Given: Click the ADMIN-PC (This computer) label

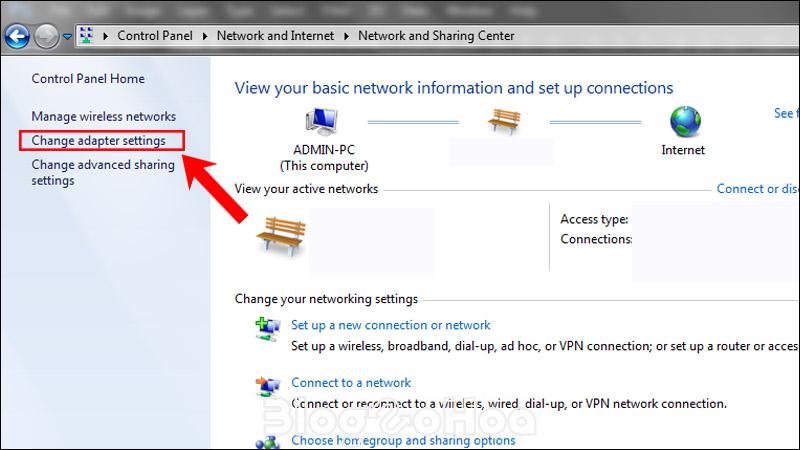Looking at the screenshot, I should pyautogui.click(x=324, y=158).
